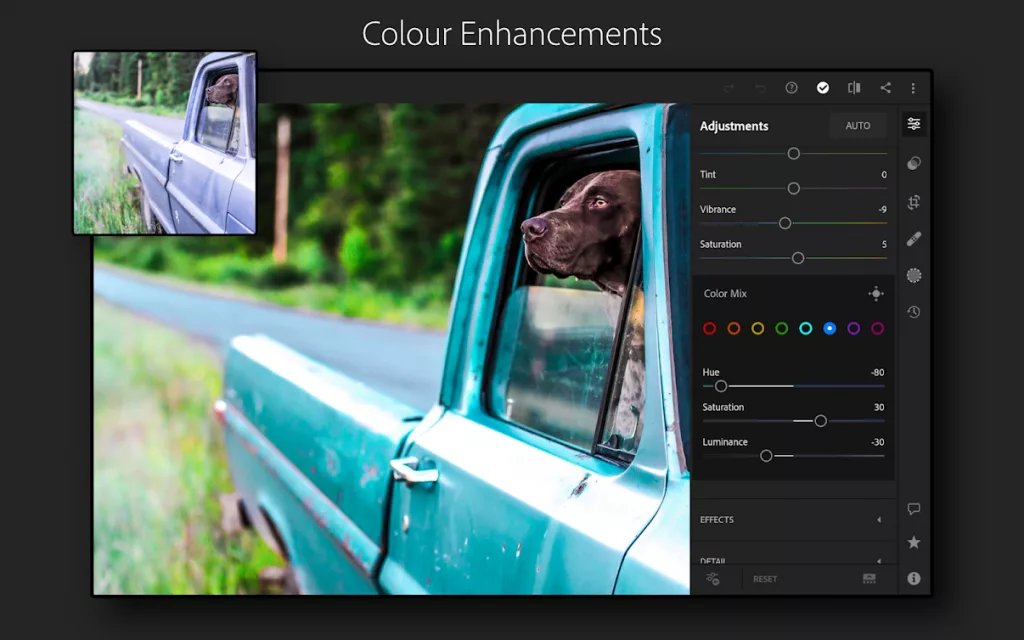Viewport: 1024px width, 640px height.
Task: Click the Vibrance value -9
Action: pos(882,210)
